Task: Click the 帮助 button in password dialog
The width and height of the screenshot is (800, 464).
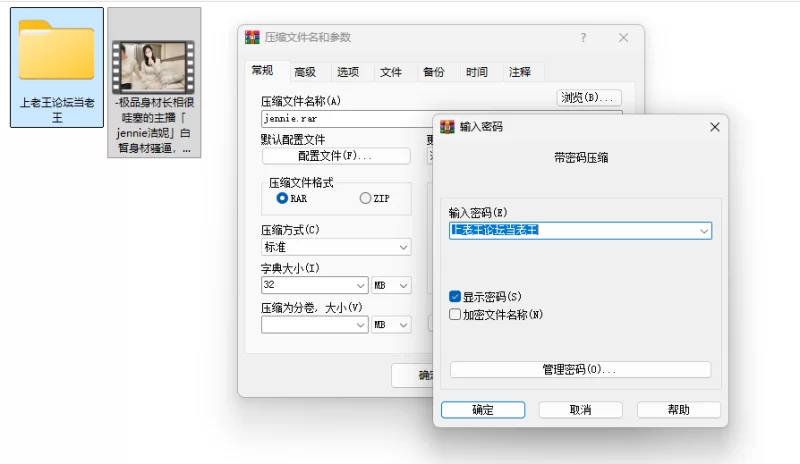Action: click(679, 410)
